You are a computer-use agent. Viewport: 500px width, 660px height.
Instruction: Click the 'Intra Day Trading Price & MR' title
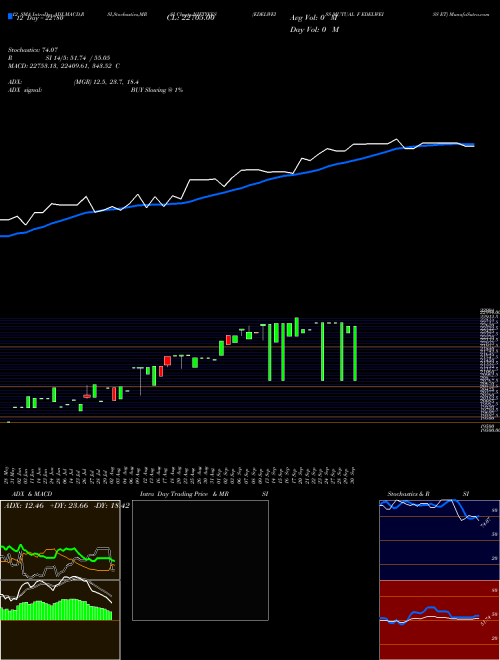[184, 494]
